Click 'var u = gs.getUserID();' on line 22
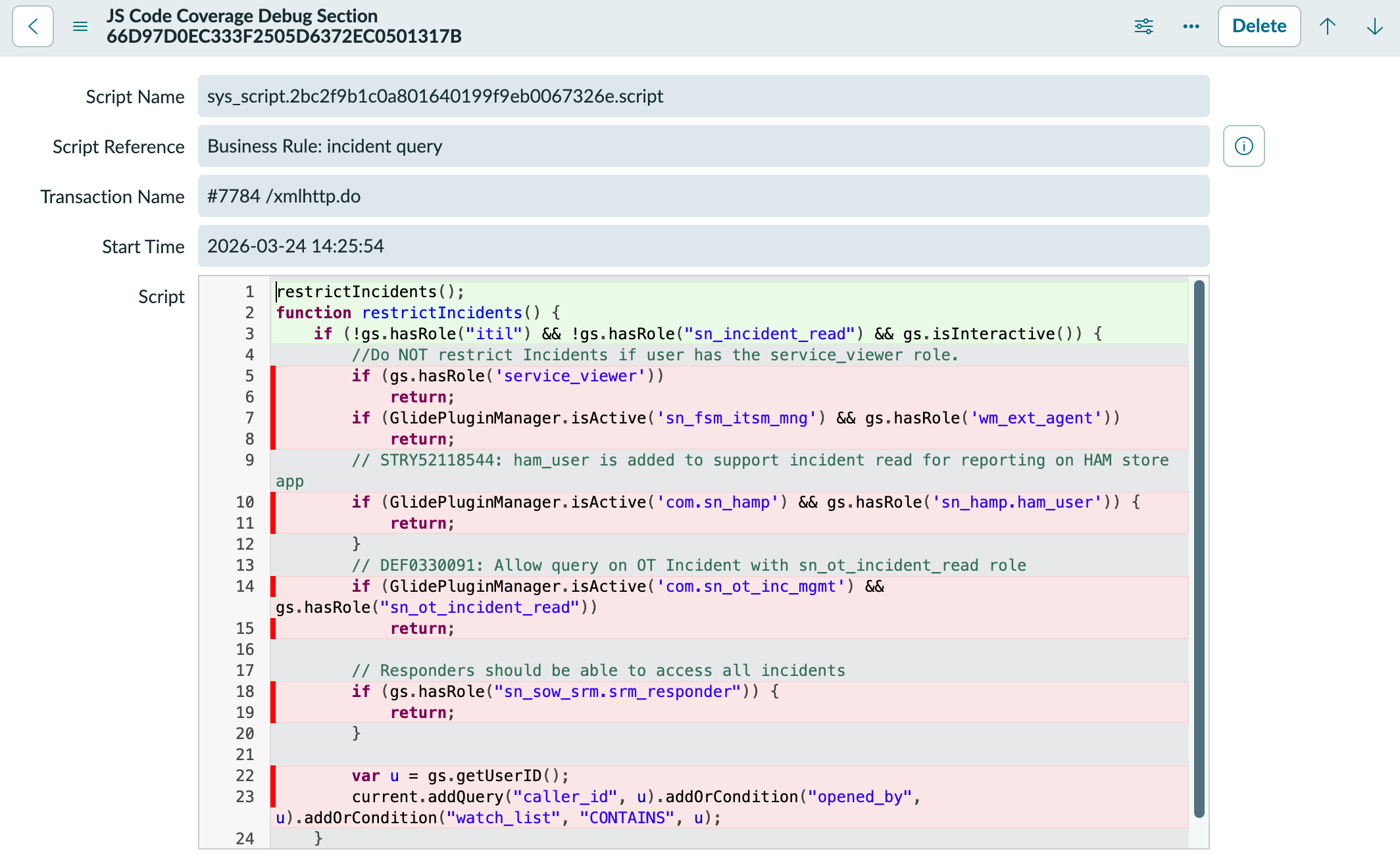 [461, 776]
